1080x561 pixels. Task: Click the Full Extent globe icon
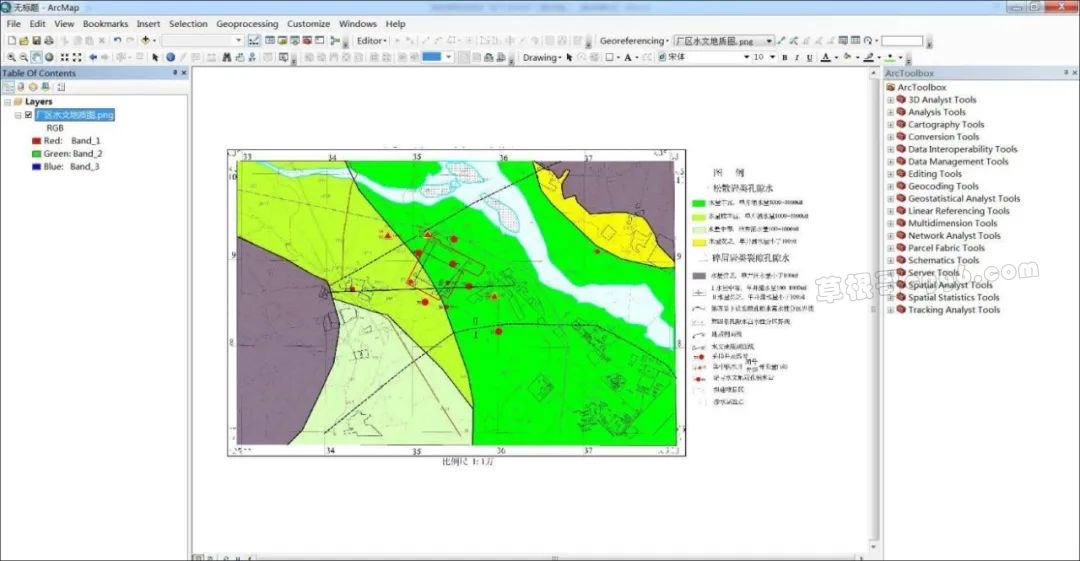pos(49,57)
